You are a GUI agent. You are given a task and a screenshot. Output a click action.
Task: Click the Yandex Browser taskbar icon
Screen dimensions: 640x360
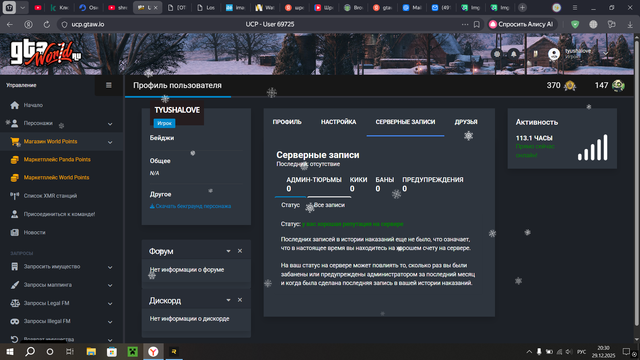point(153,352)
